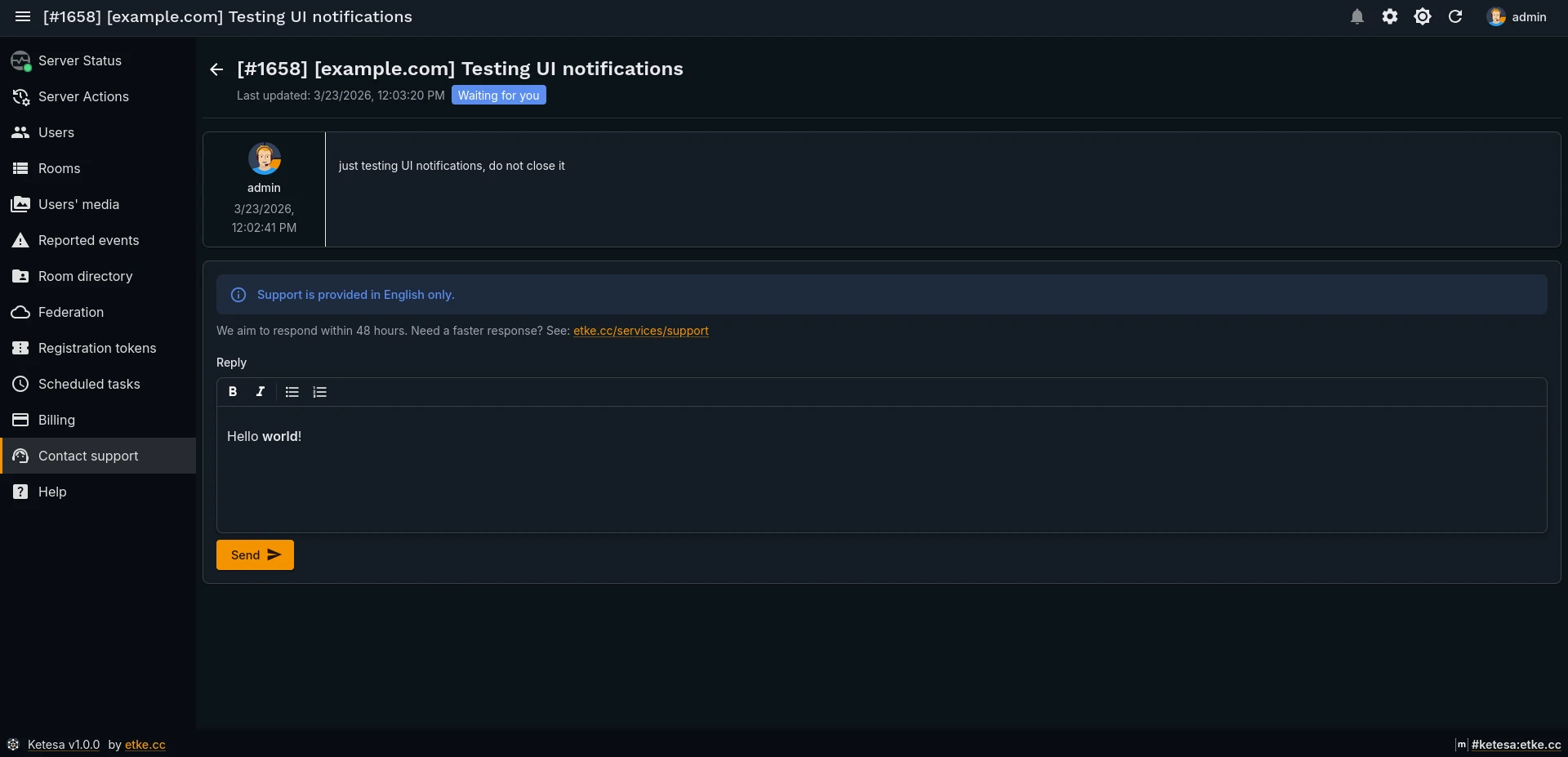This screenshot has height=757, width=1568.
Task: Open the Help menu item
Action: (x=98, y=492)
